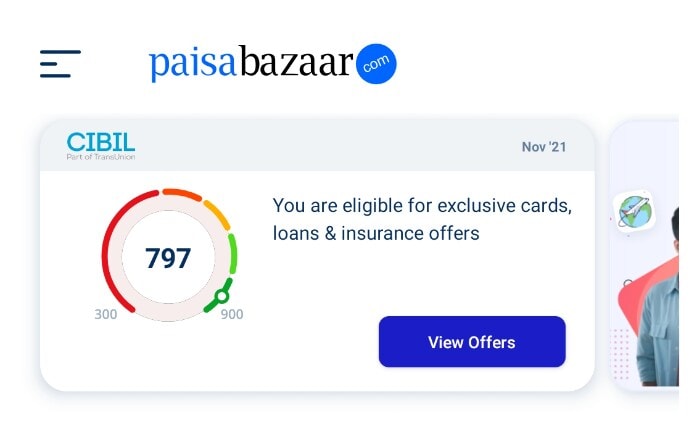Screen dimensions: 693x447
Task: Tap the man's photo on next card
Action: pyautogui.click(x=658, y=320)
